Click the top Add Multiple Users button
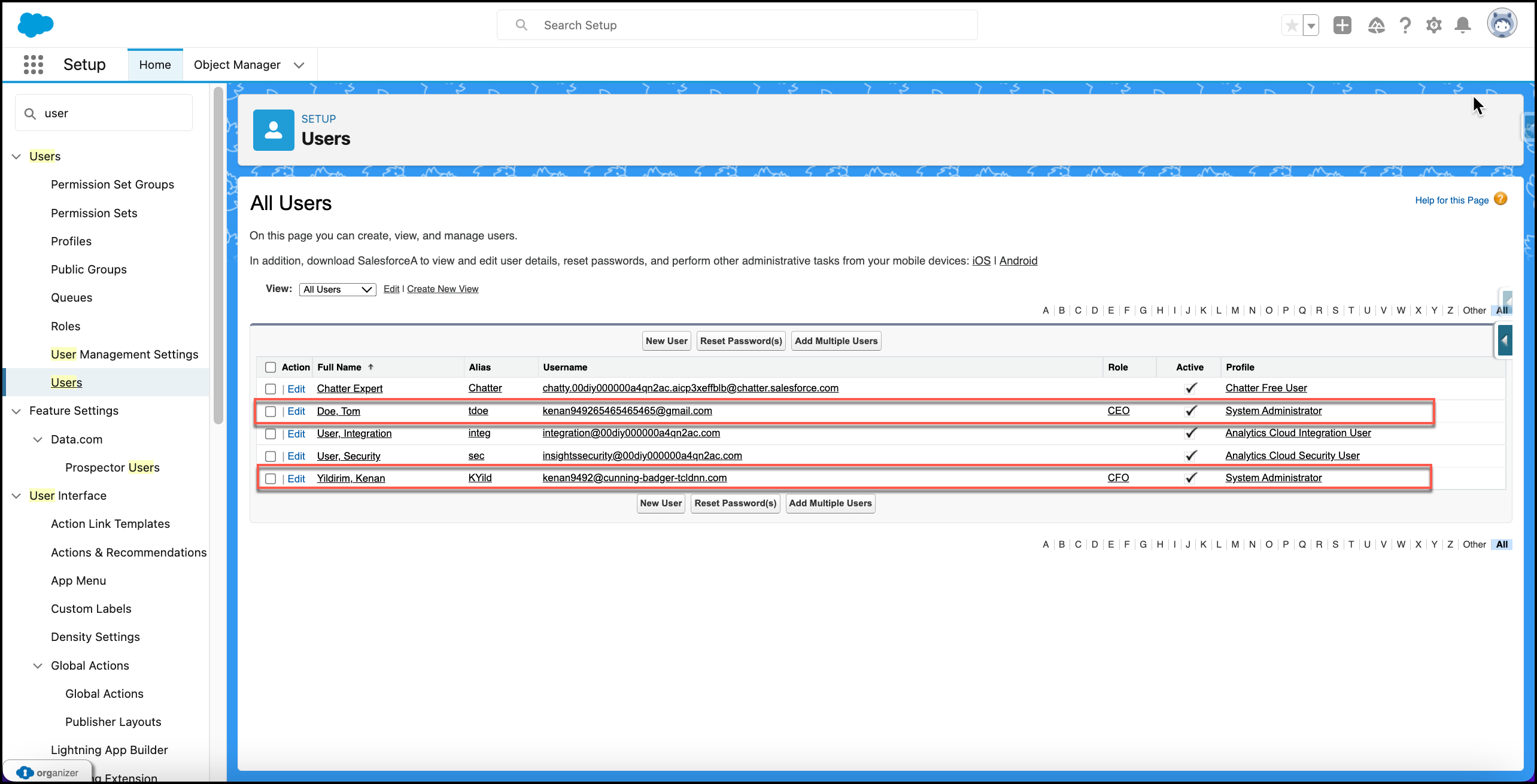Screen dimensions: 1537x784 click(x=836, y=341)
